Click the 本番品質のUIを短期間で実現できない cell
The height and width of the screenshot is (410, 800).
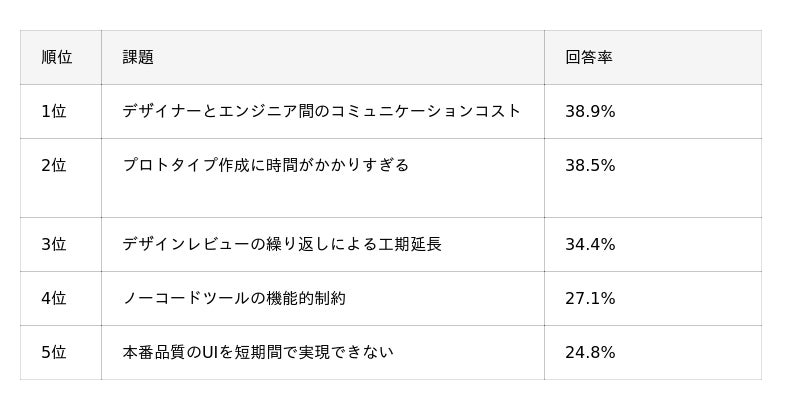(x=258, y=352)
